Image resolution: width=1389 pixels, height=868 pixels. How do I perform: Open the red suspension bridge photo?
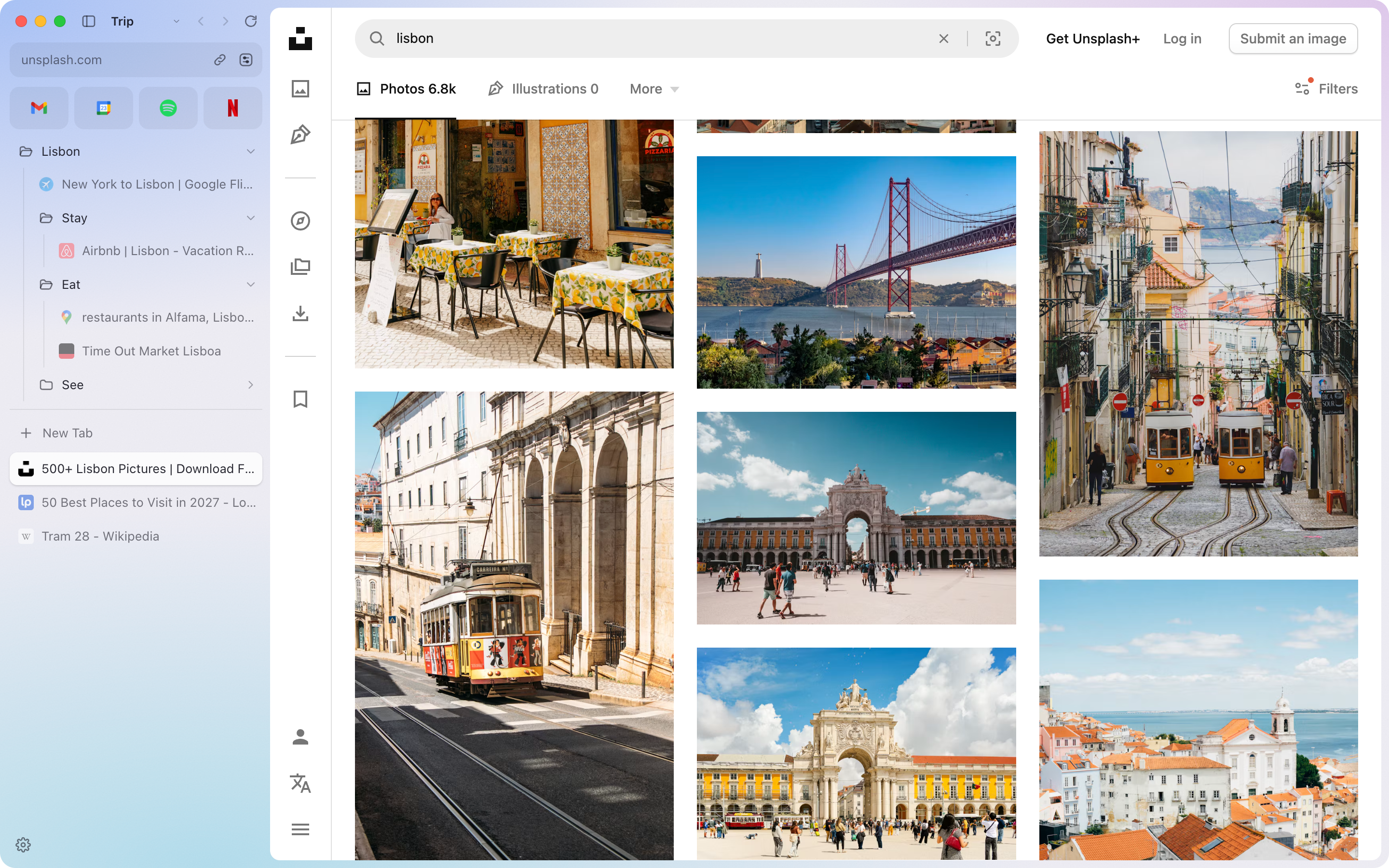click(857, 272)
